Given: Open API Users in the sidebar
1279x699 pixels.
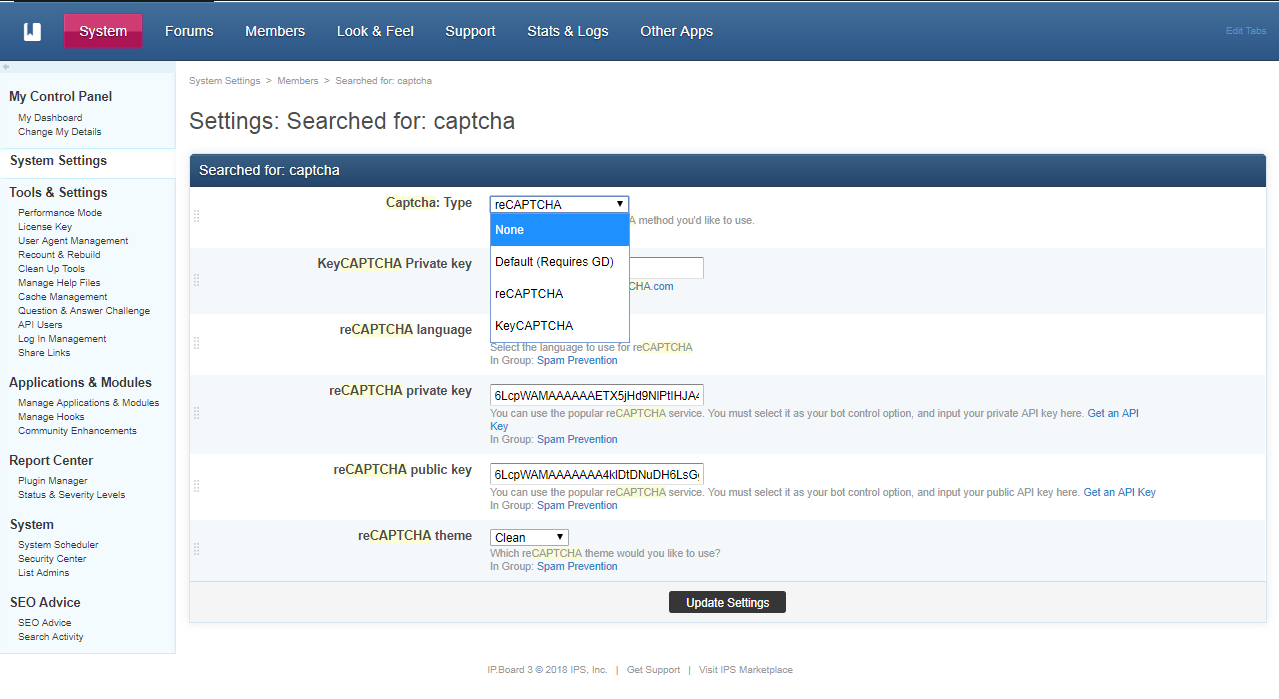Looking at the screenshot, I should click(x=40, y=325).
